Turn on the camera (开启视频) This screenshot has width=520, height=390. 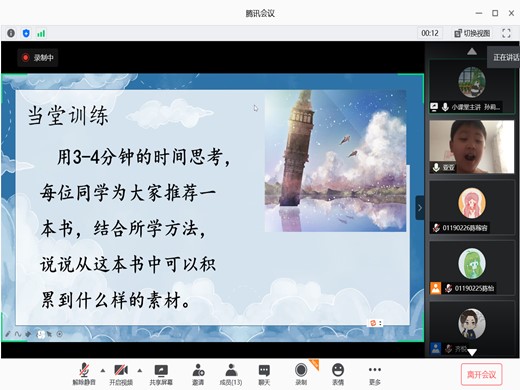coord(121,374)
